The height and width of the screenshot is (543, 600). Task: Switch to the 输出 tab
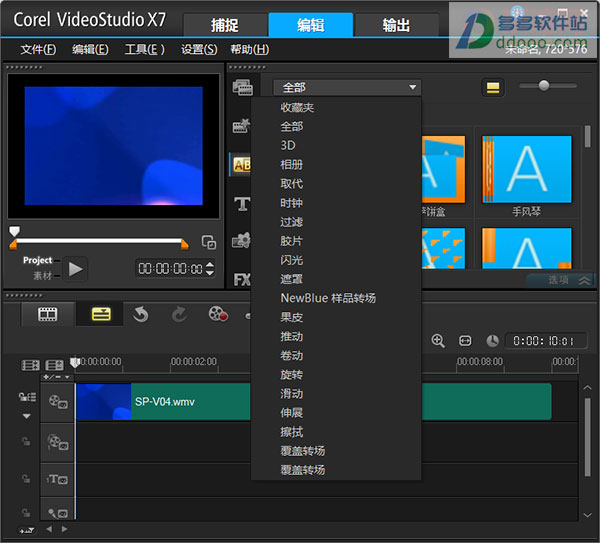396,25
